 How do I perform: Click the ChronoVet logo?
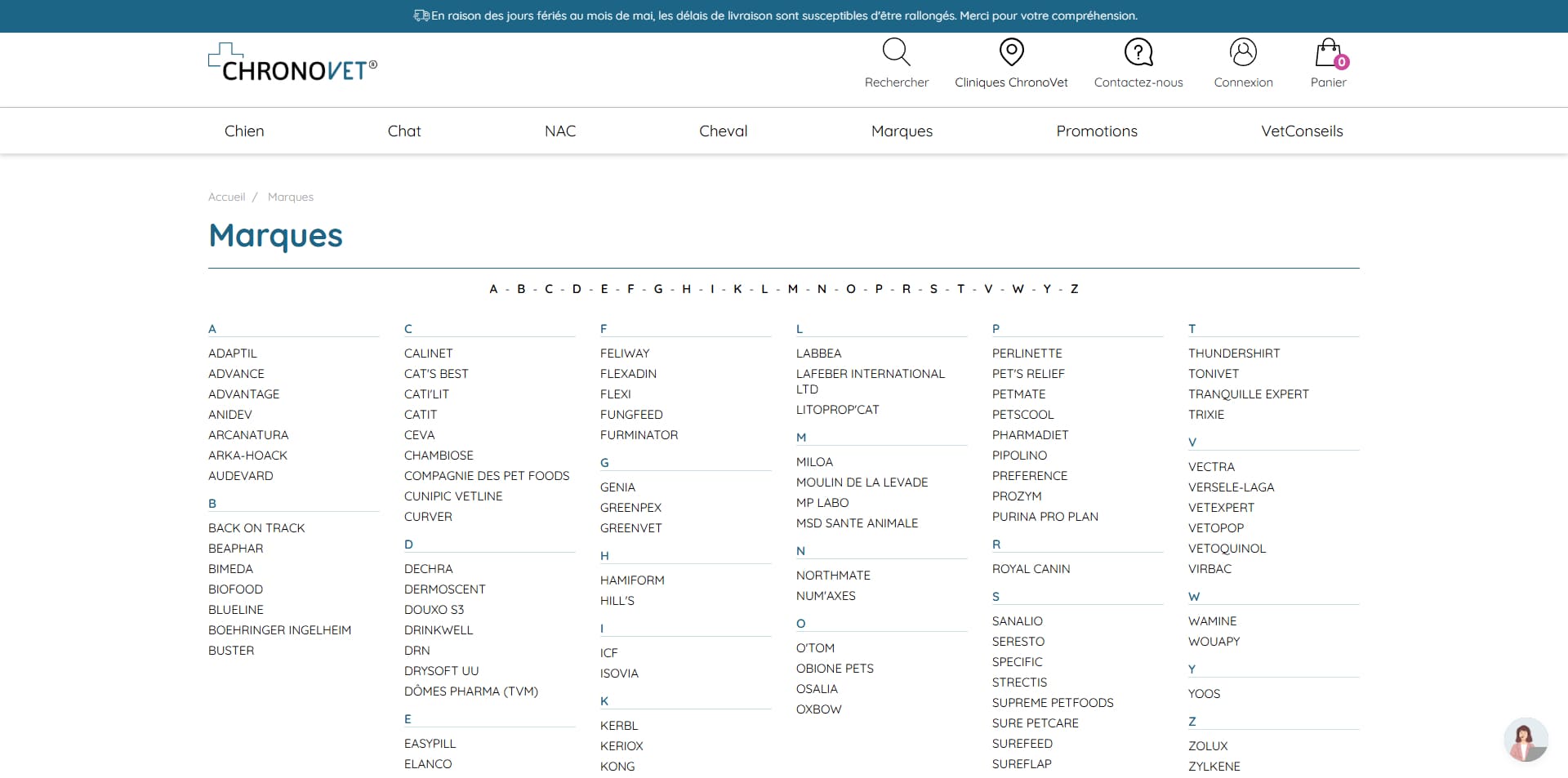[x=292, y=63]
